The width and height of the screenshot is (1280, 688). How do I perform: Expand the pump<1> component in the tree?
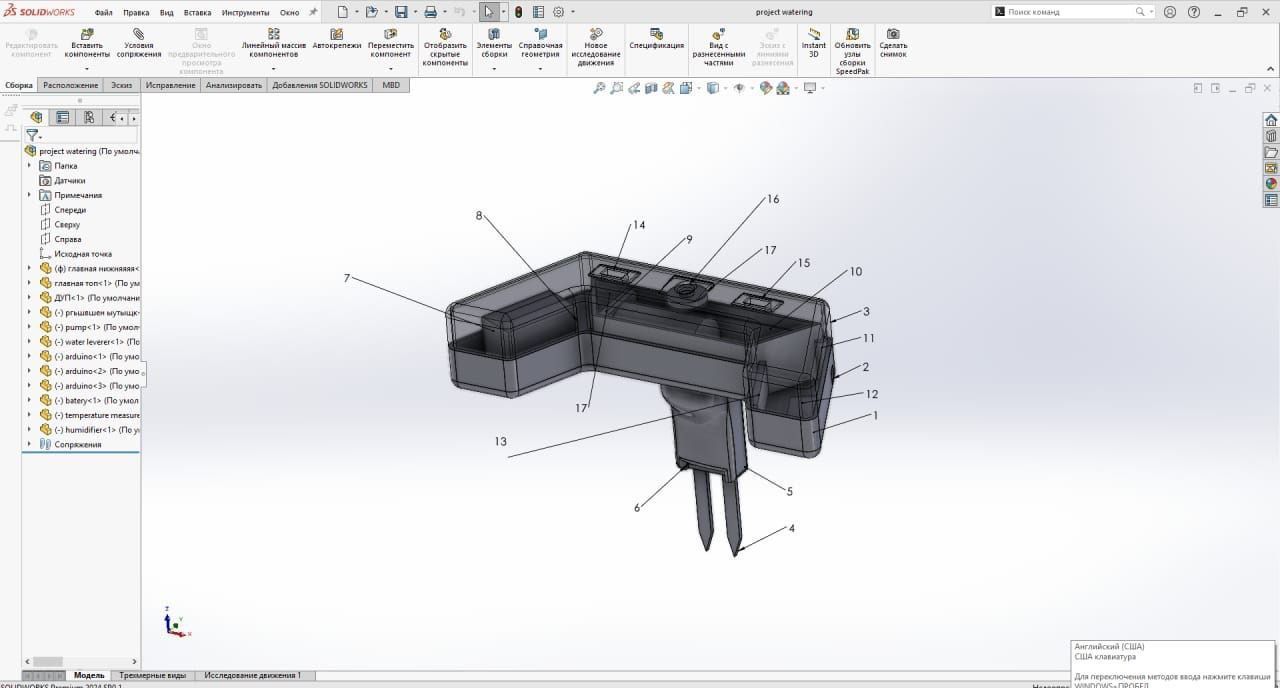coord(30,327)
